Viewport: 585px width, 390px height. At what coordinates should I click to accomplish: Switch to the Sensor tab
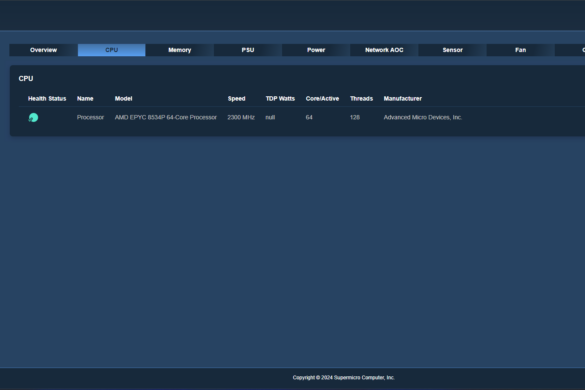pyautogui.click(x=453, y=50)
